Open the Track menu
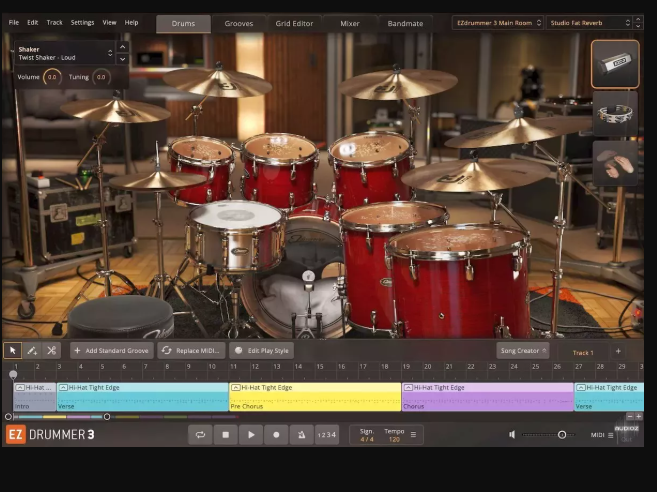 tap(54, 23)
